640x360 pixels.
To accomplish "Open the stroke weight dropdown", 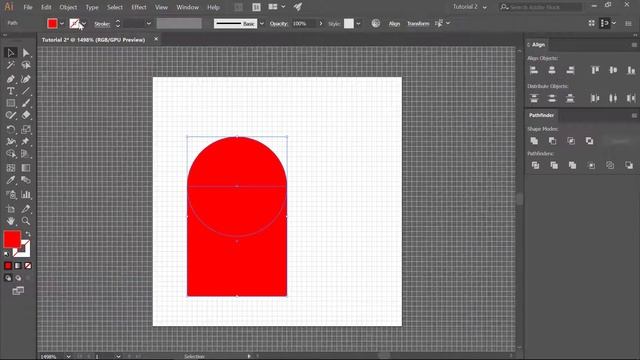I will (149, 24).
